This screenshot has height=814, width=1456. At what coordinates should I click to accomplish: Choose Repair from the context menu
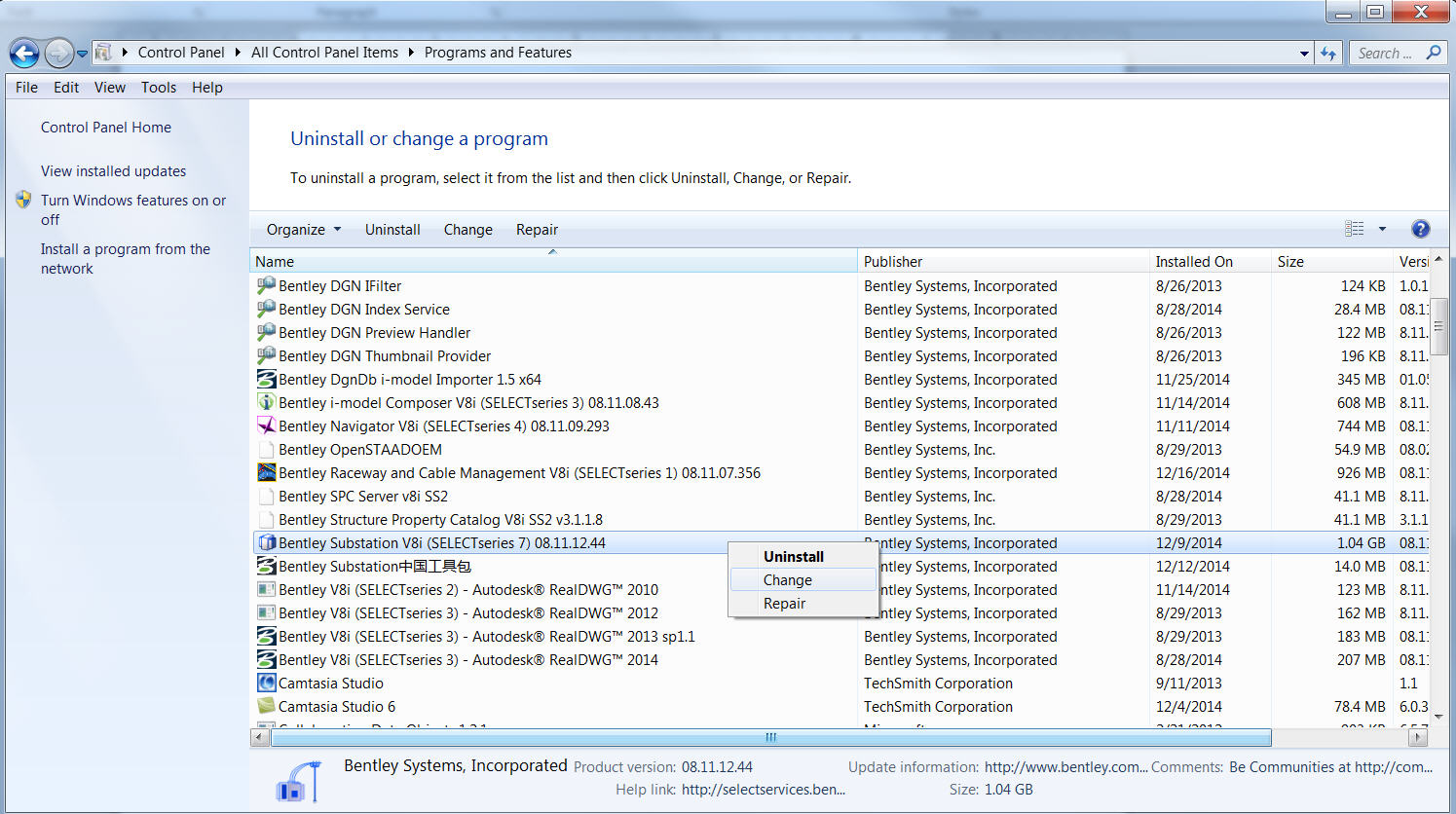tap(803, 604)
